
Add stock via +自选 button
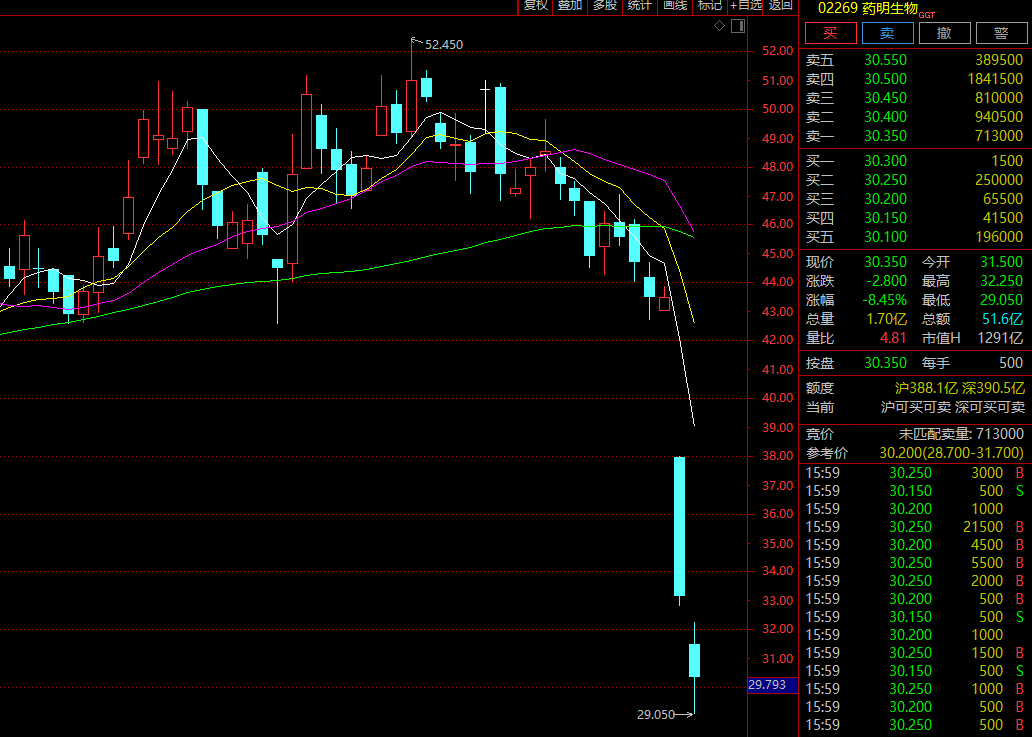[x=746, y=6]
